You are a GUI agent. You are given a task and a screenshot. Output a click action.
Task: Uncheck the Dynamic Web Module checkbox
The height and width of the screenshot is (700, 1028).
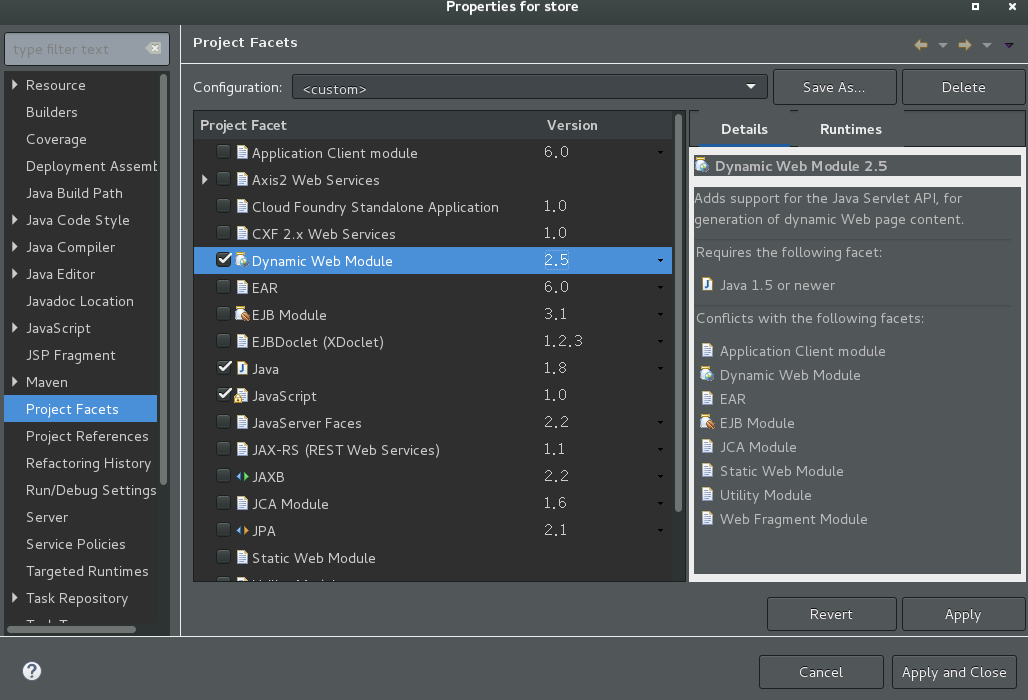pyautogui.click(x=224, y=260)
